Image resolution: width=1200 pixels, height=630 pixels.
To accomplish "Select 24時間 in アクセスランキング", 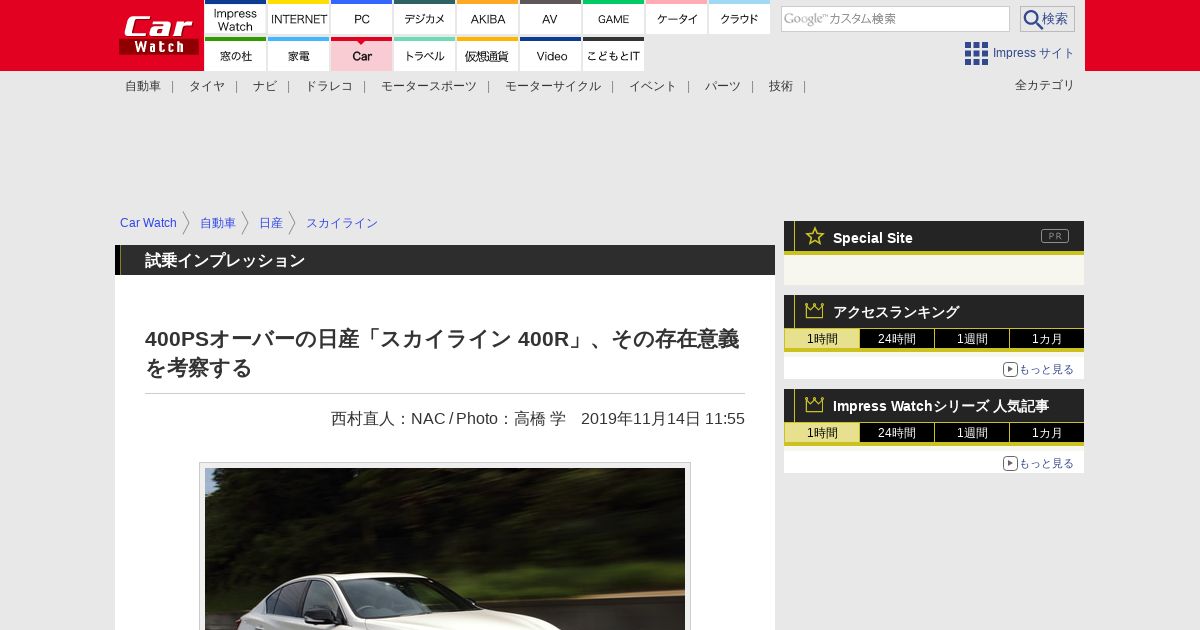I will [x=897, y=339].
